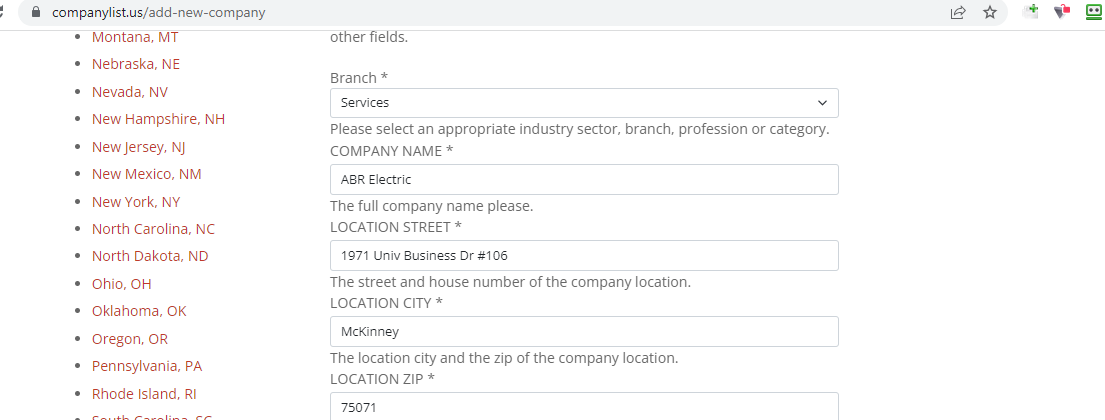Click the padlock site info icon
The image size is (1105, 420).
(37, 13)
